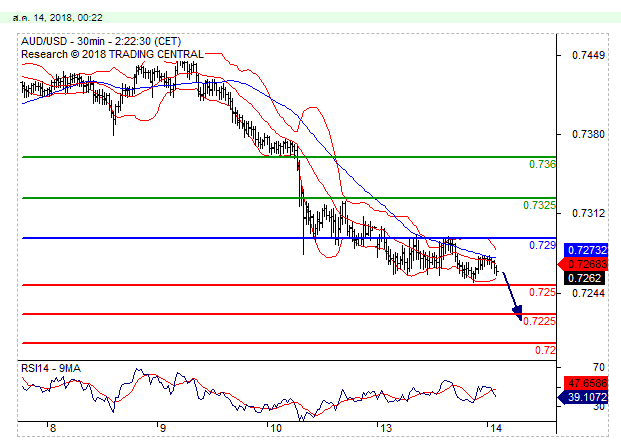Click 'Research © 2018 TRADING CENTRAL' text

tap(112, 54)
